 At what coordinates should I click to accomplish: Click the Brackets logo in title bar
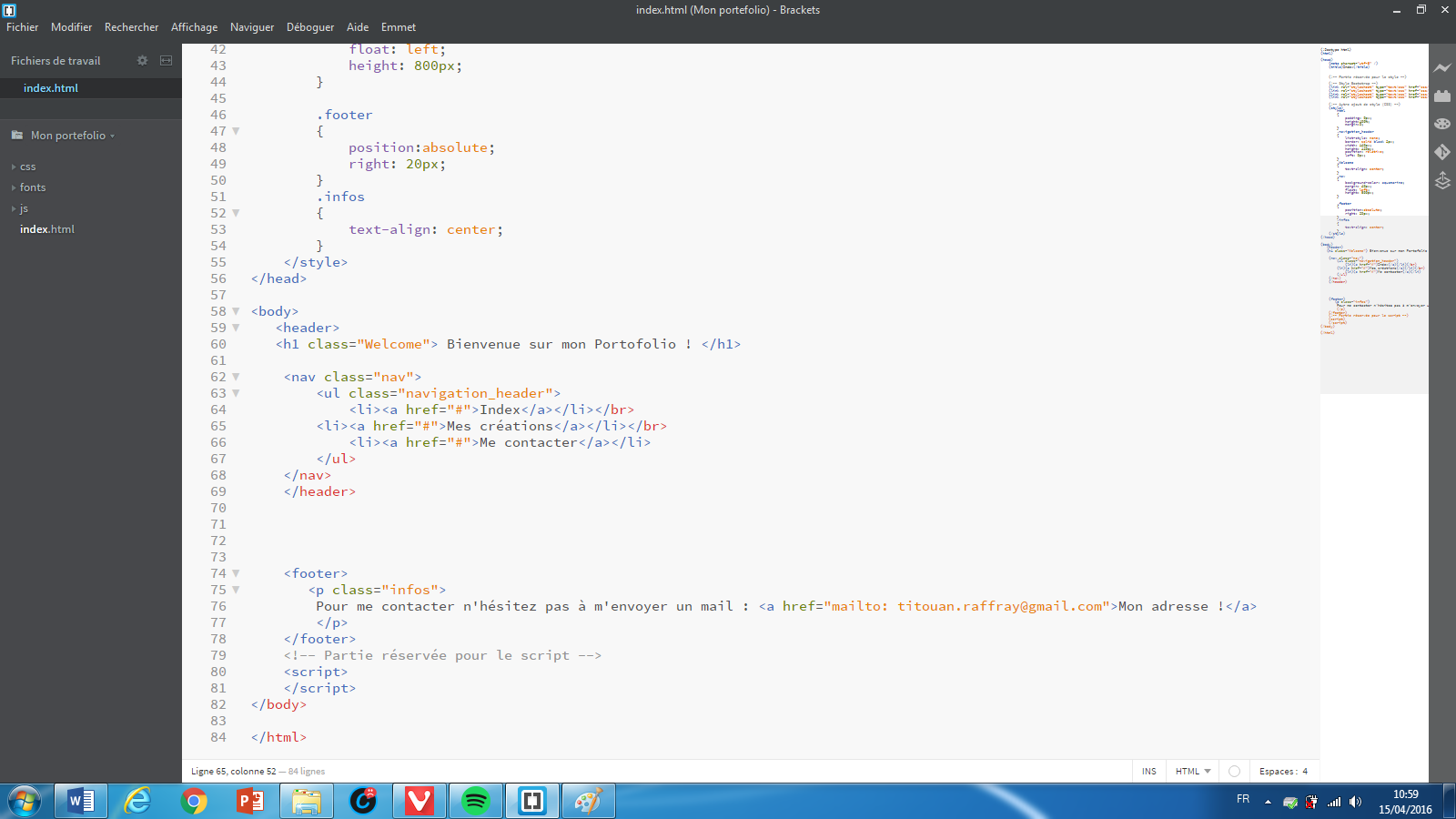coord(9,10)
